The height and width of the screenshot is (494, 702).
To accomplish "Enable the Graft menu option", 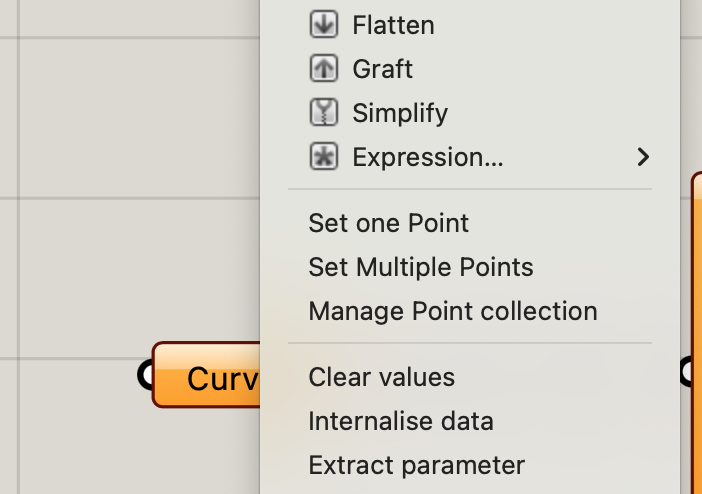I will 382,69.
